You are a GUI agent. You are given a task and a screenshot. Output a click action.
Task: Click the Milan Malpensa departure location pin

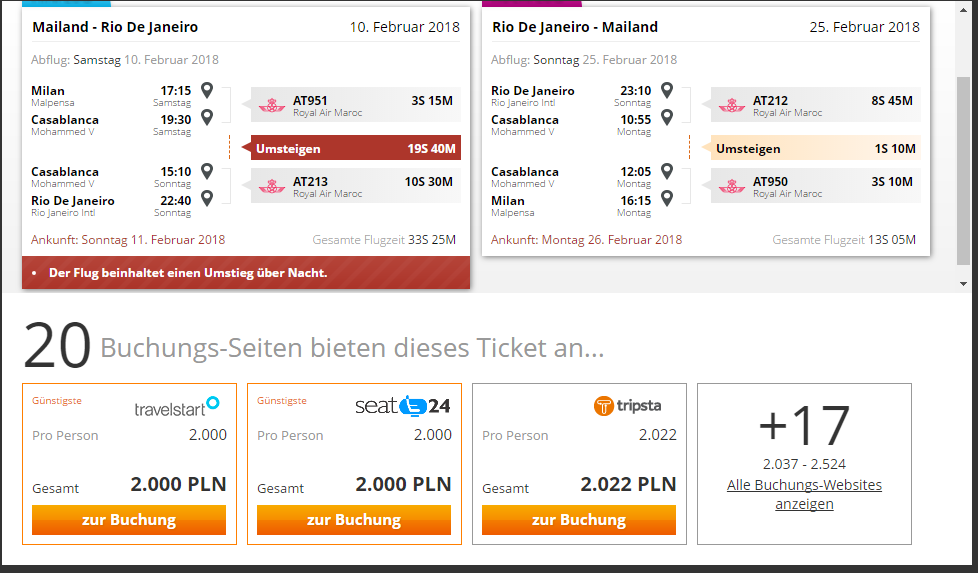point(207,90)
